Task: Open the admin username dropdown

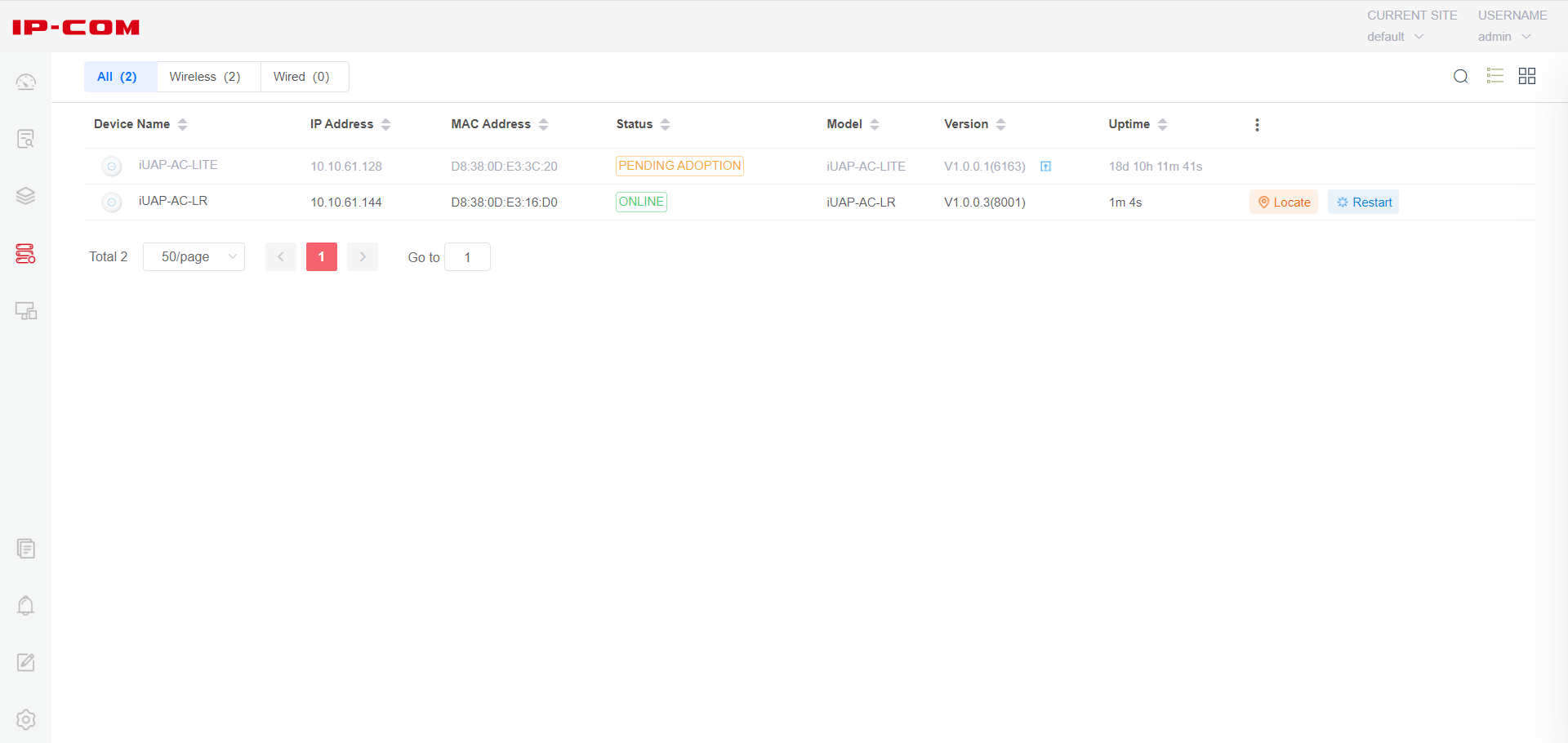Action: [x=1504, y=37]
